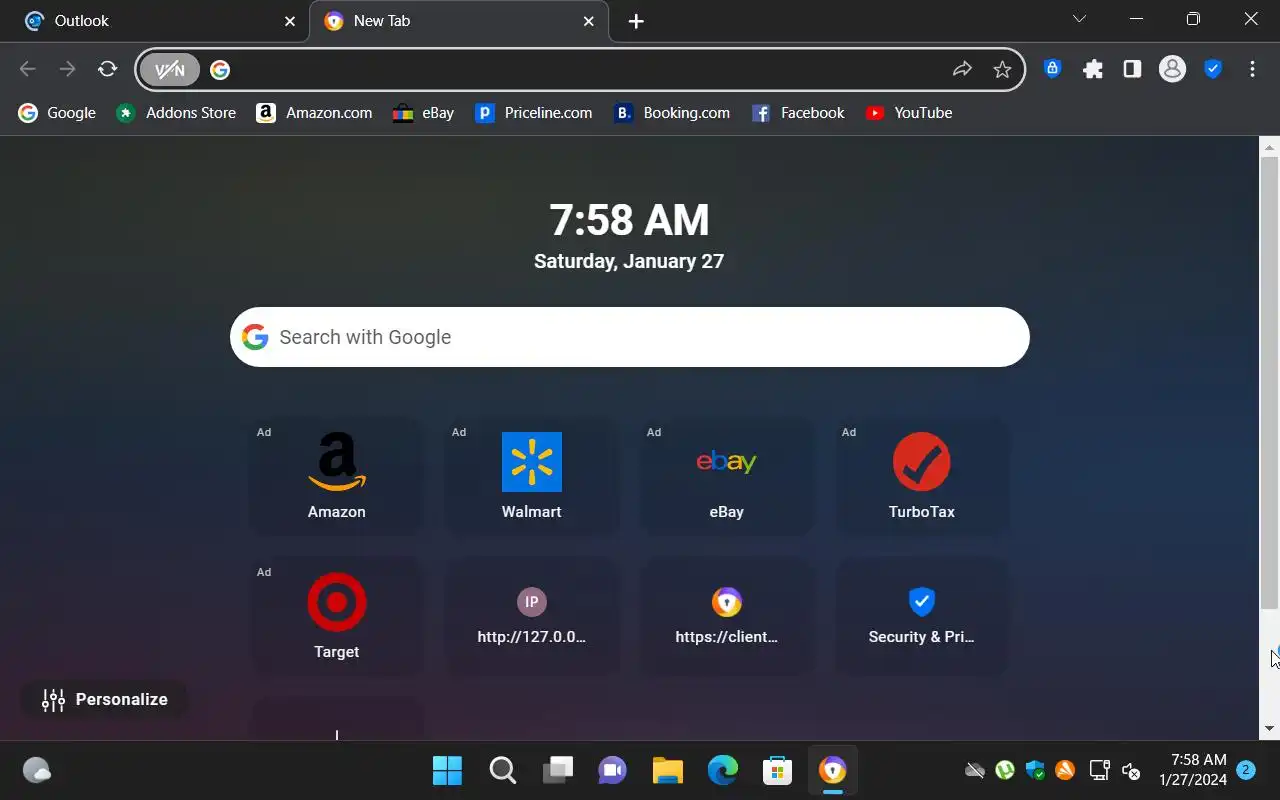Close the Outlook tab

[290, 21]
